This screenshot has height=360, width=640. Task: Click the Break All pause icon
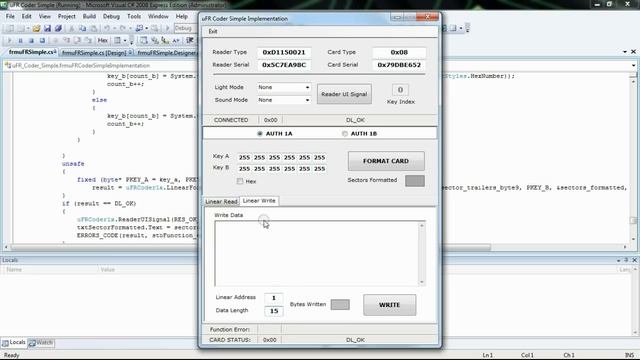tap(20, 40)
